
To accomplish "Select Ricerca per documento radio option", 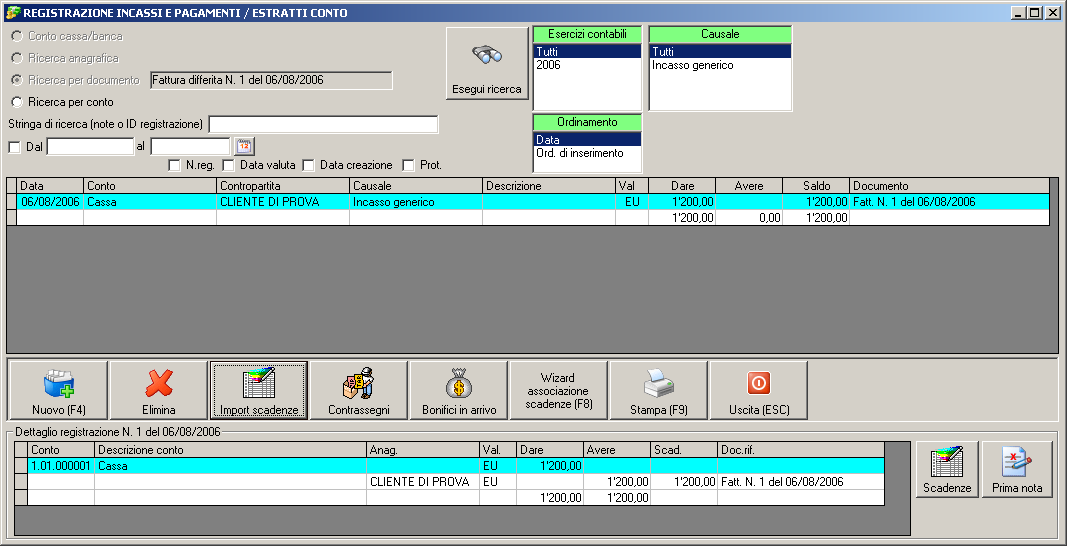I will [17, 80].
